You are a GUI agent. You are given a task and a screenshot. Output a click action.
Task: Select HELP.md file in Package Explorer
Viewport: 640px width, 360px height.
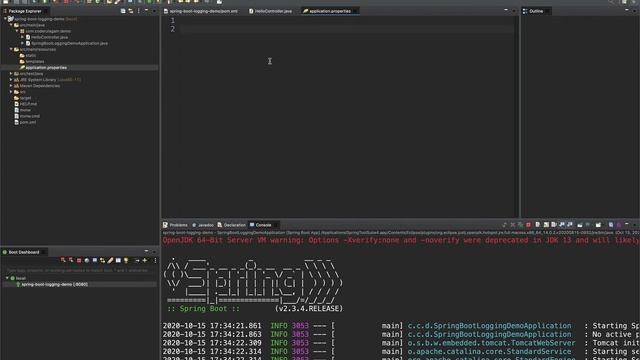[x=25, y=104]
